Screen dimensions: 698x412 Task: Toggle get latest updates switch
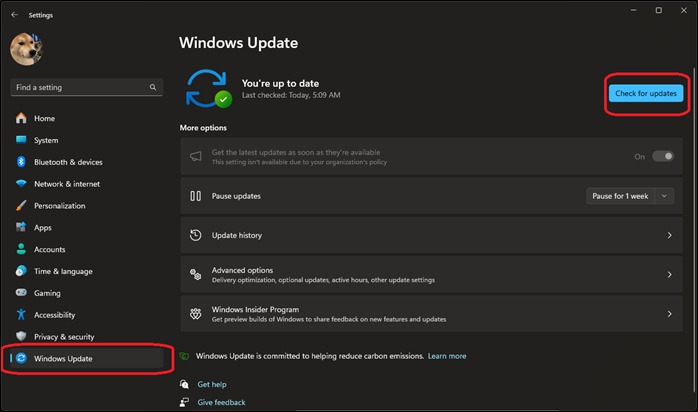pyautogui.click(x=662, y=156)
